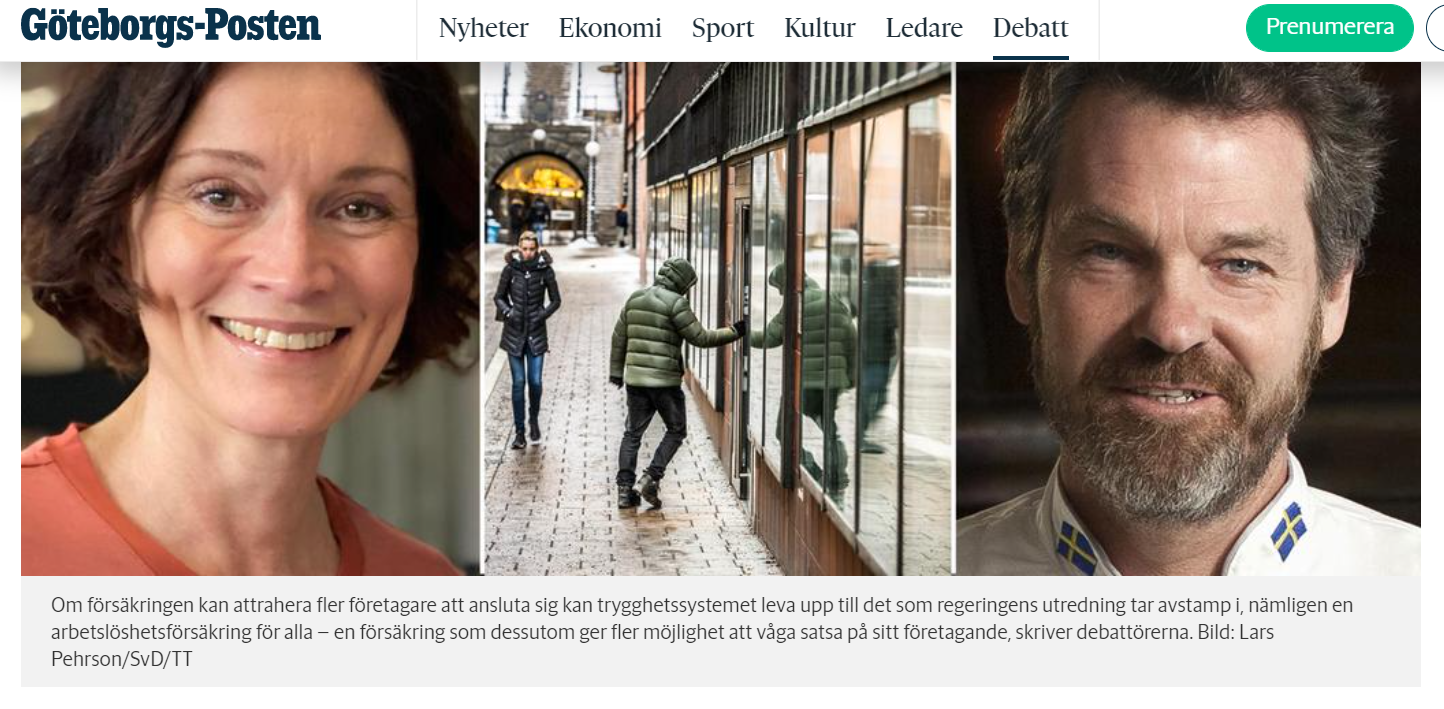Open the middle street scene photo
1444x709 pixels.
point(718,318)
